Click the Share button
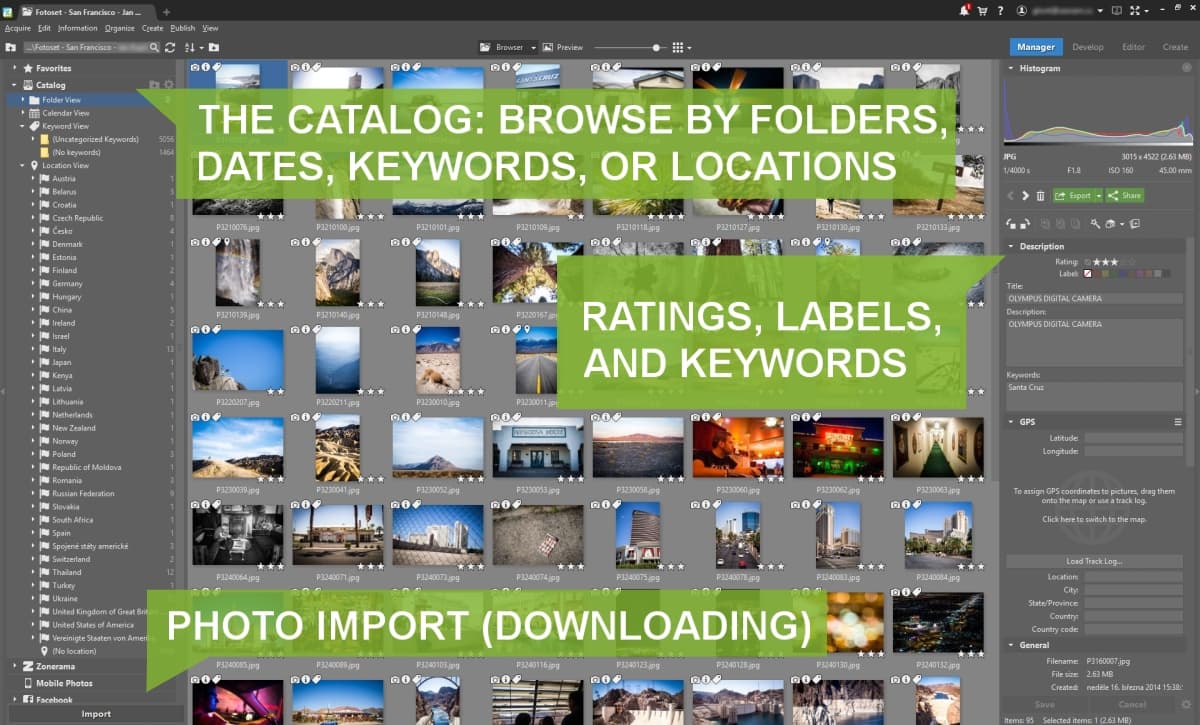The height and width of the screenshot is (725, 1200). pyautogui.click(x=1126, y=196)
